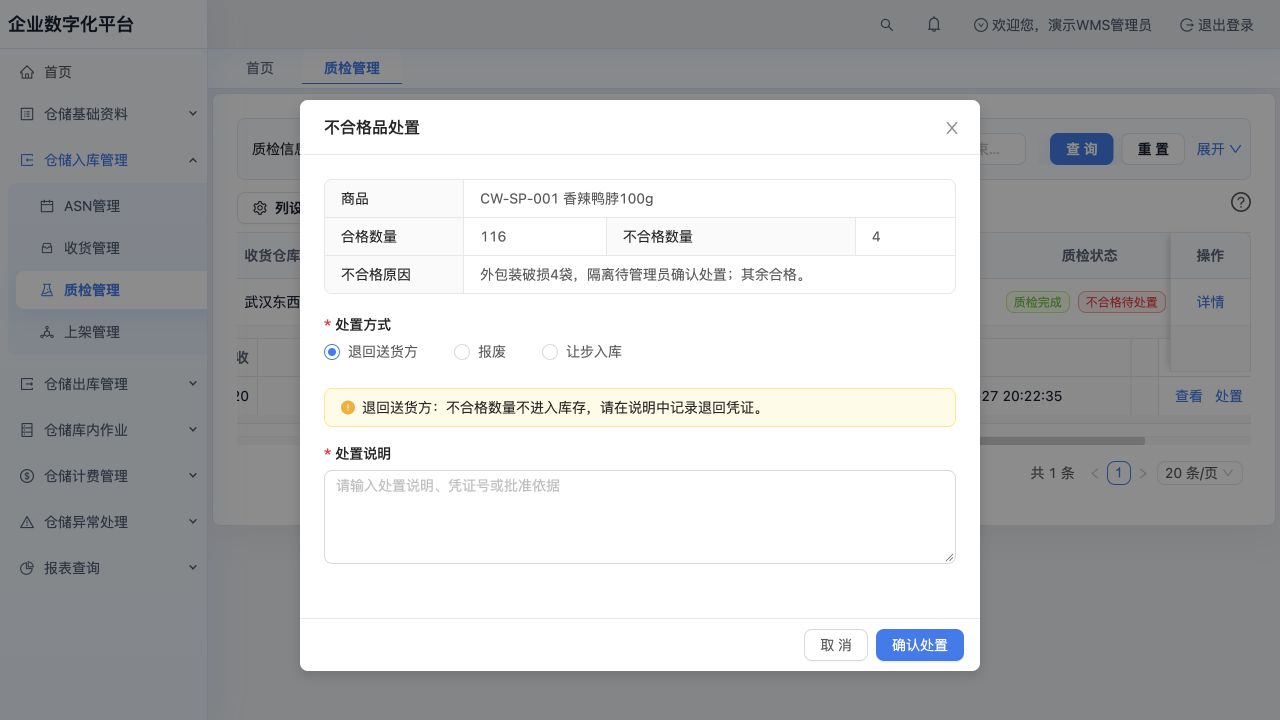Open the 20 条/页 page size dropdown
Screen dimensions: 1280x720
pos(1199,473)
